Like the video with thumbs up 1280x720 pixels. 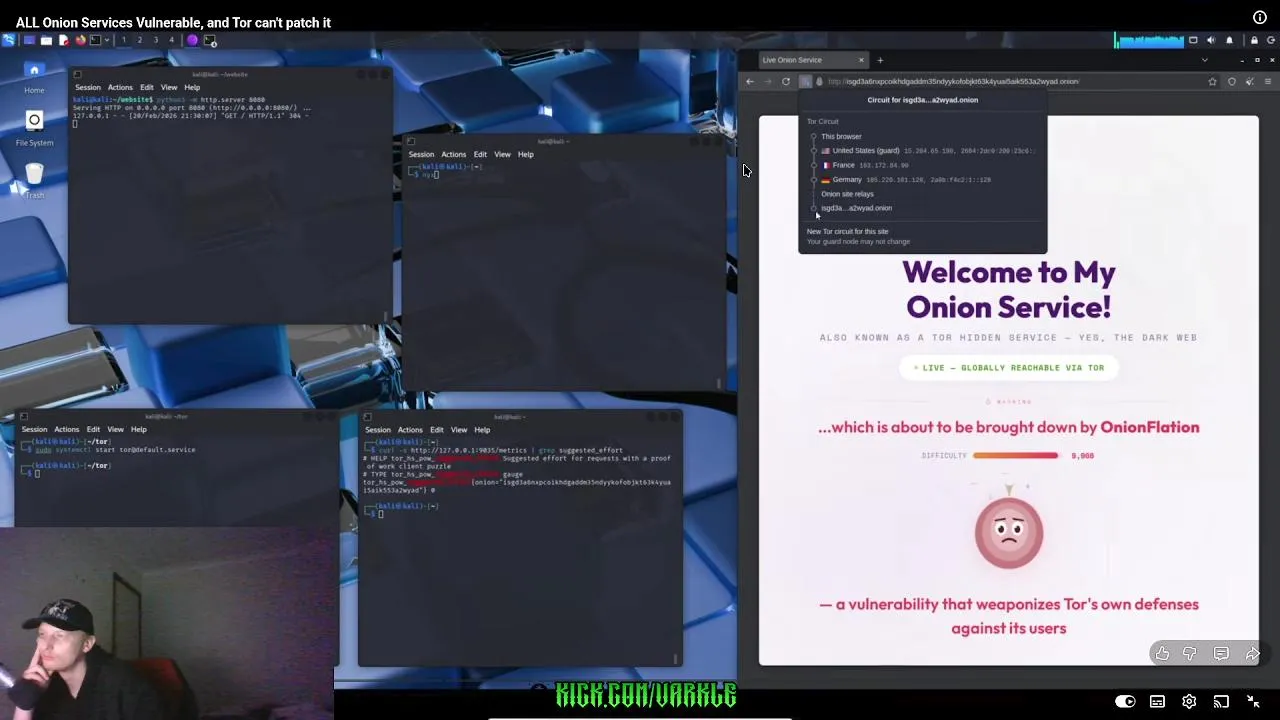coord(1162,654)
